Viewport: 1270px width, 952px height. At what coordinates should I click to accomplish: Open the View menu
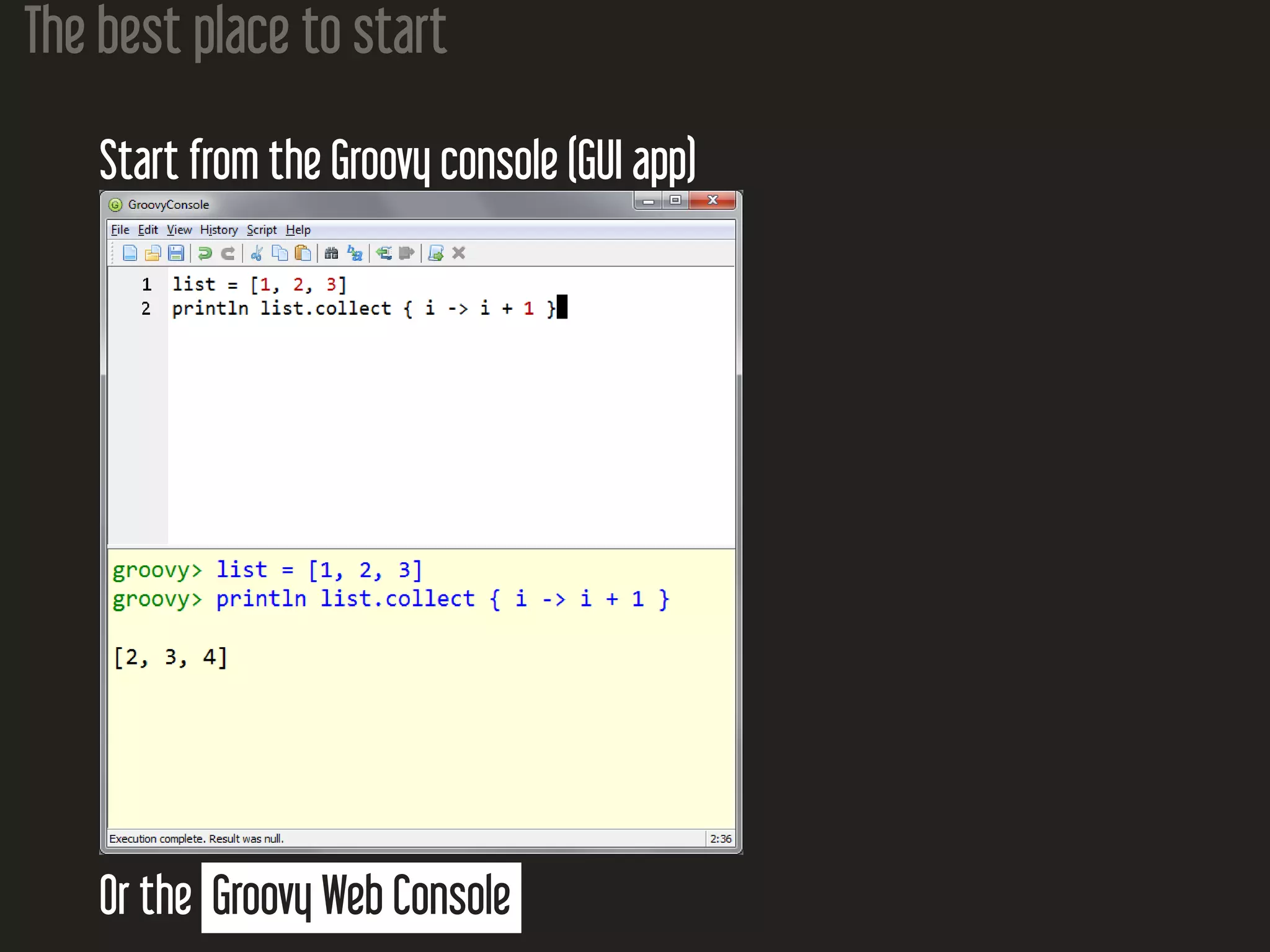pos(179,230)
